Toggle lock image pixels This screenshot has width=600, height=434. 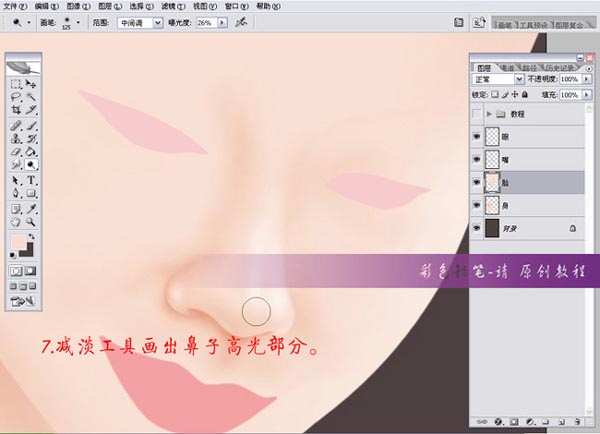pos(505,95)
